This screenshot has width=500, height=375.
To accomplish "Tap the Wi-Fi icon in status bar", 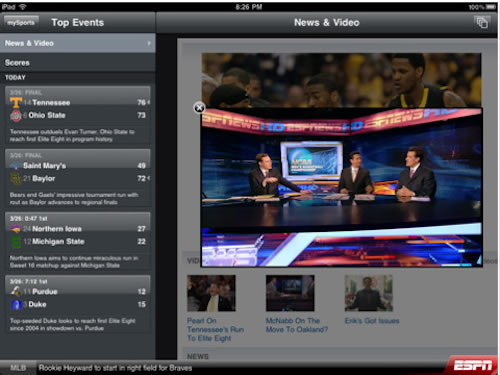I will [x=23, y=7].
